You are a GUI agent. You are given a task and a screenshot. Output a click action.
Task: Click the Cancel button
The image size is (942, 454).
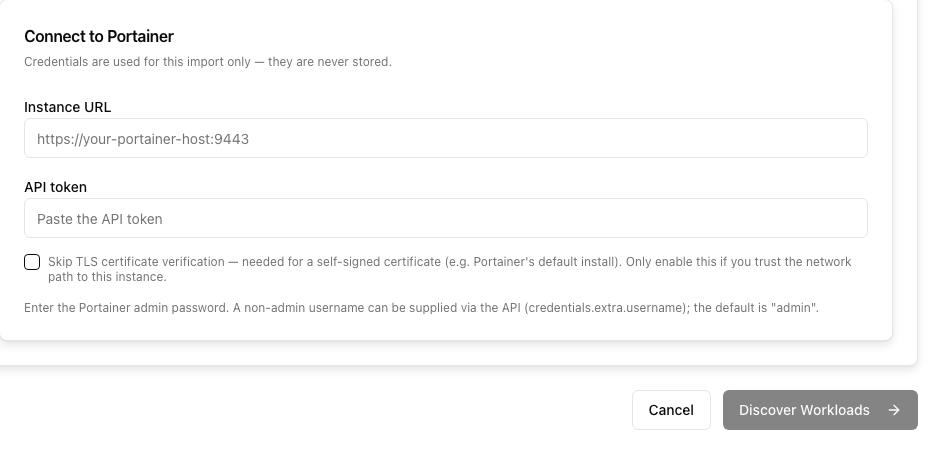671,410
